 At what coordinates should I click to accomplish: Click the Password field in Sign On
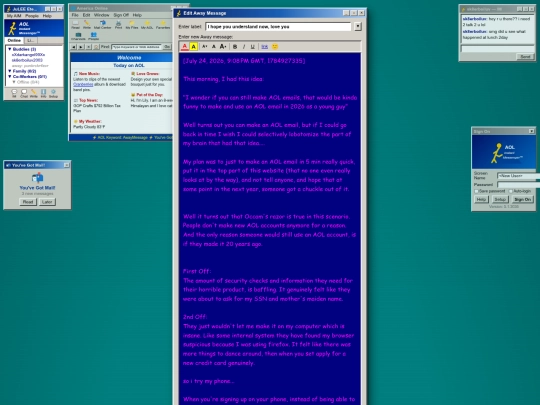pos(518,185)
